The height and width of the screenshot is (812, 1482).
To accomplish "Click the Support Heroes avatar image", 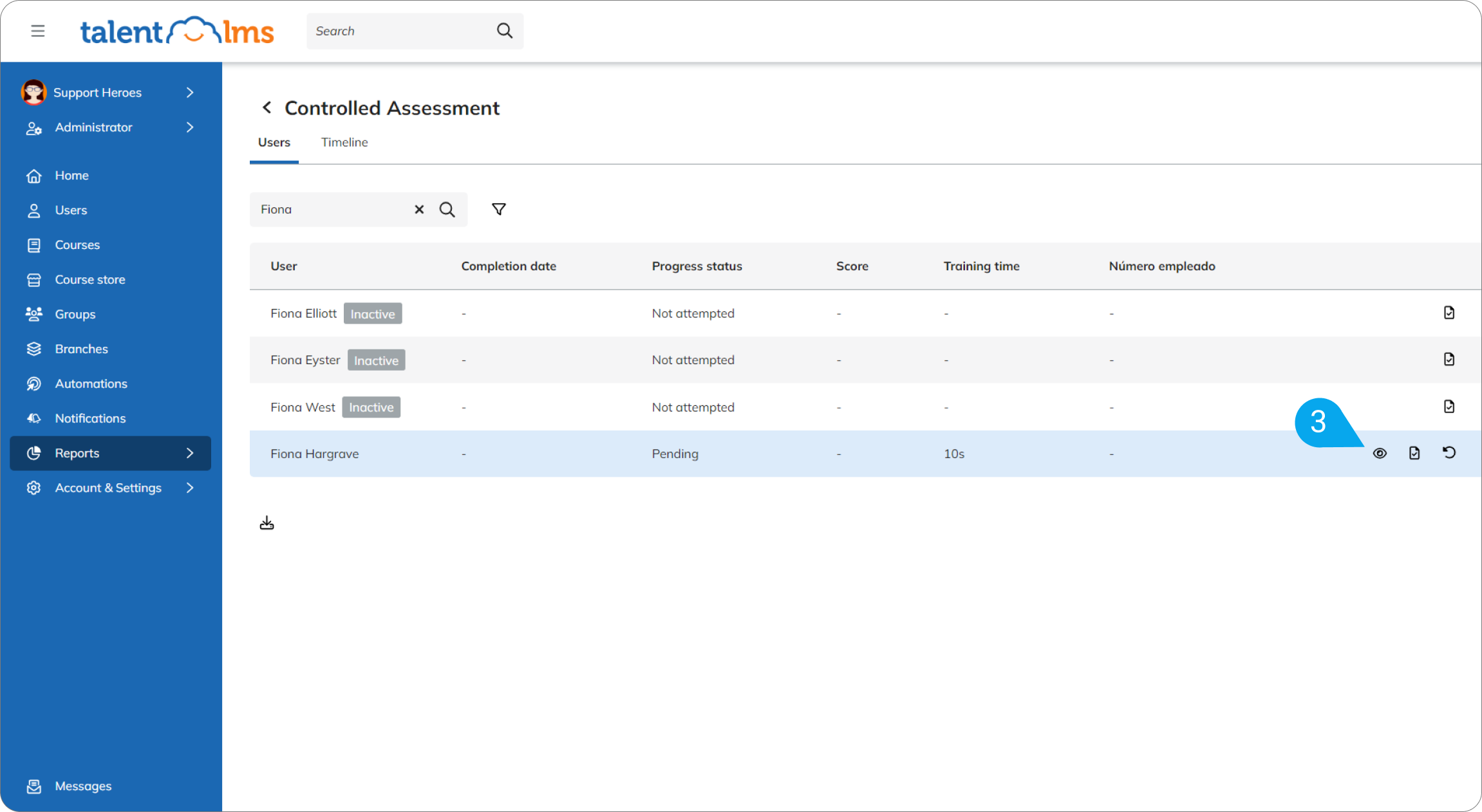I will (x=33, y=93).
